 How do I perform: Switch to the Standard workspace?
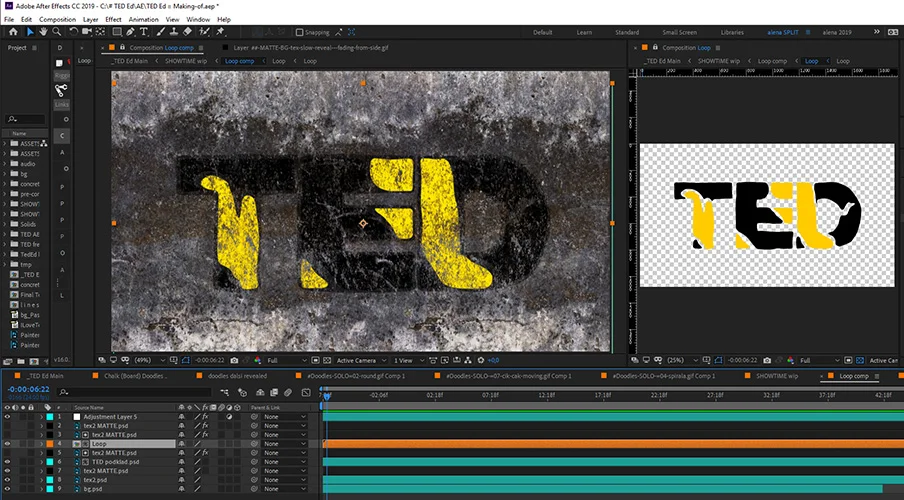point(627,32)
